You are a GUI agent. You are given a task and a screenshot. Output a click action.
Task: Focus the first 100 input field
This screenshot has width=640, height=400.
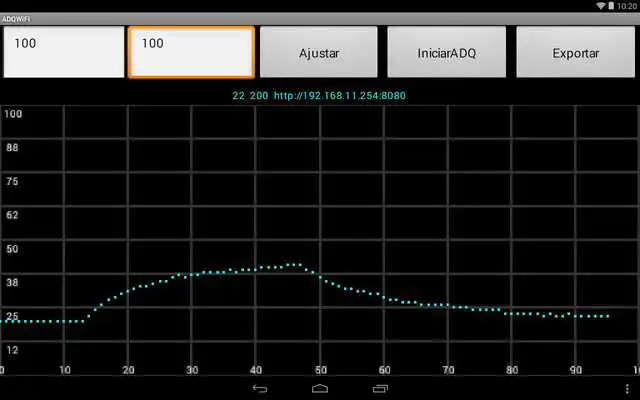[64, 52]
